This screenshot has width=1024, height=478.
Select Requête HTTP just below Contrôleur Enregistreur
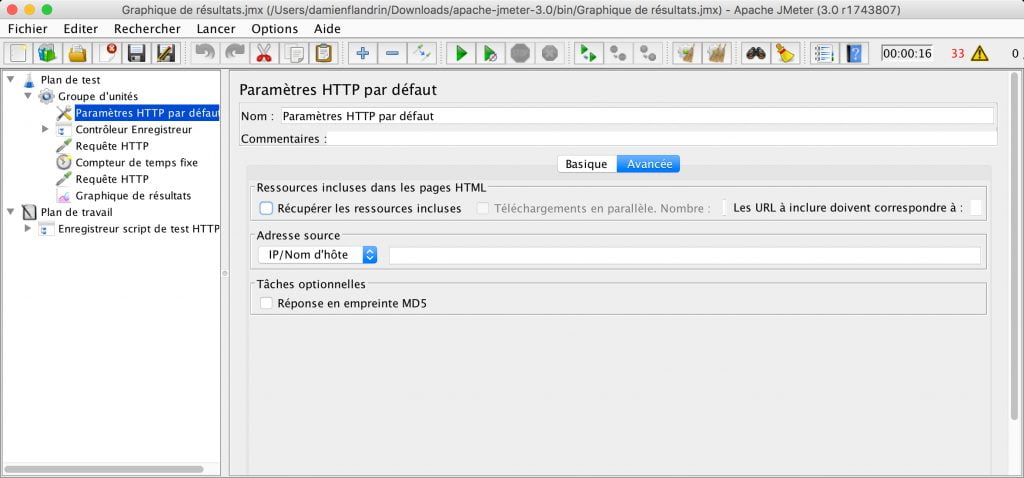coord(112,146)
